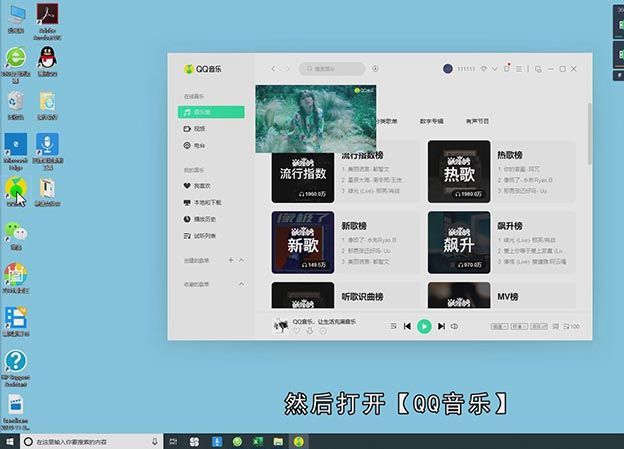Image resolution: width=624 pixels, height=449 pixels.
Task: Open the Windows Start menu
Action: pos(10,441)
